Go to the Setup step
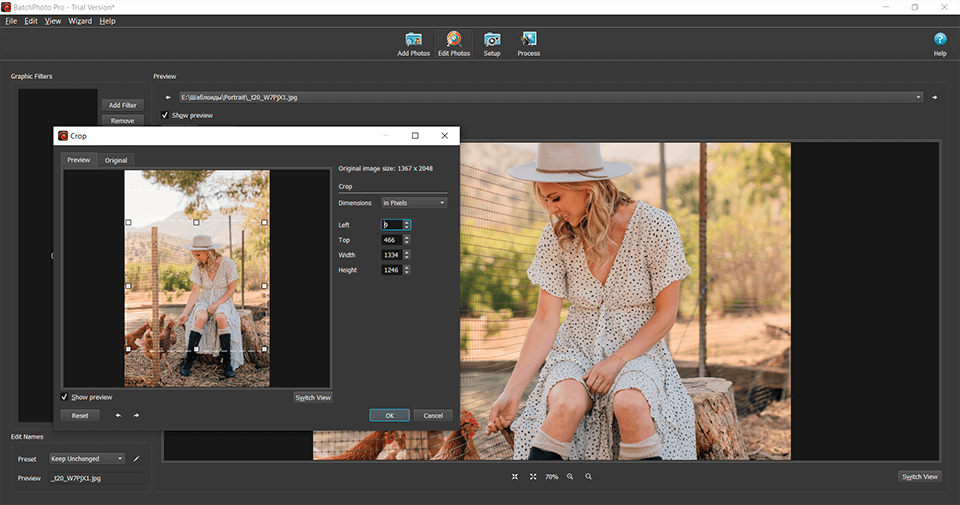 (x=492, y=44)
